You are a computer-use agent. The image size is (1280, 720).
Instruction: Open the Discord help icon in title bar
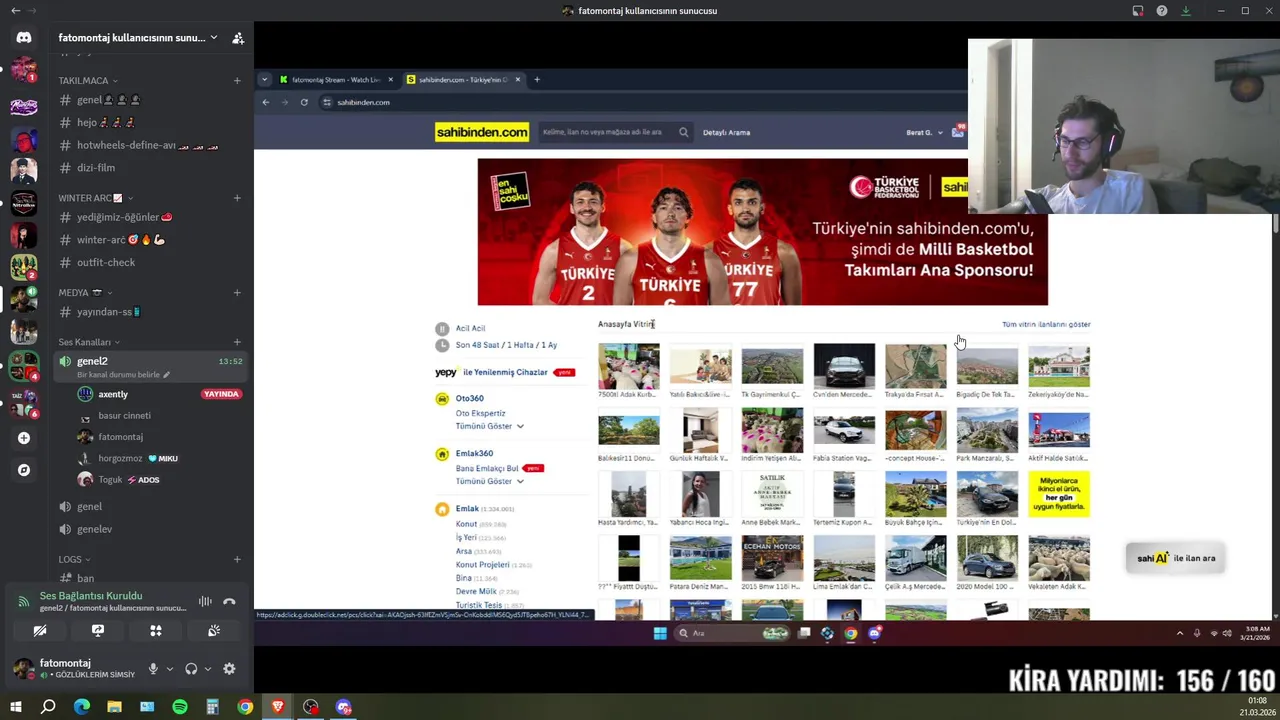1162,11
